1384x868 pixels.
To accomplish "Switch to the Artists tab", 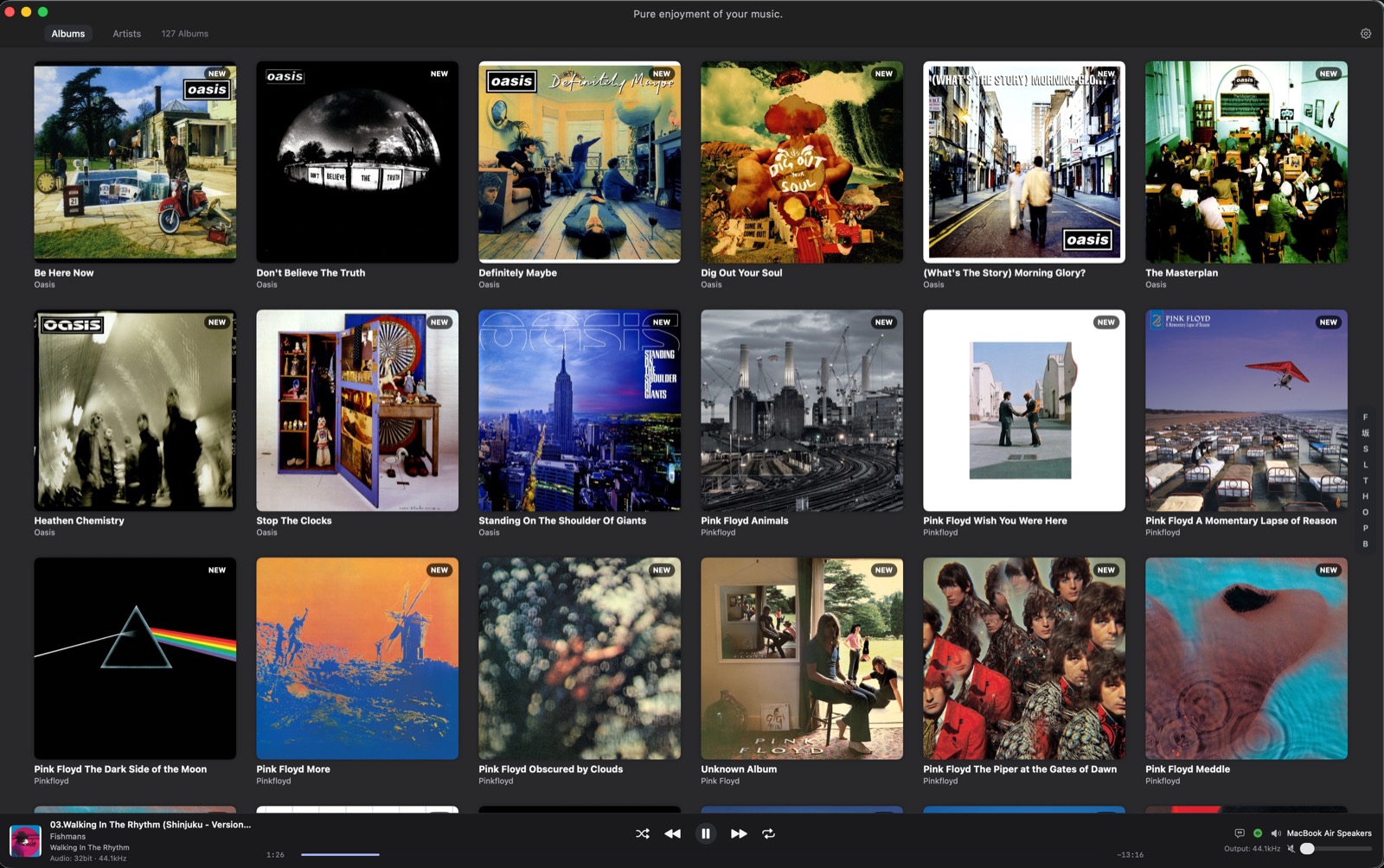I will pos(126,34).
